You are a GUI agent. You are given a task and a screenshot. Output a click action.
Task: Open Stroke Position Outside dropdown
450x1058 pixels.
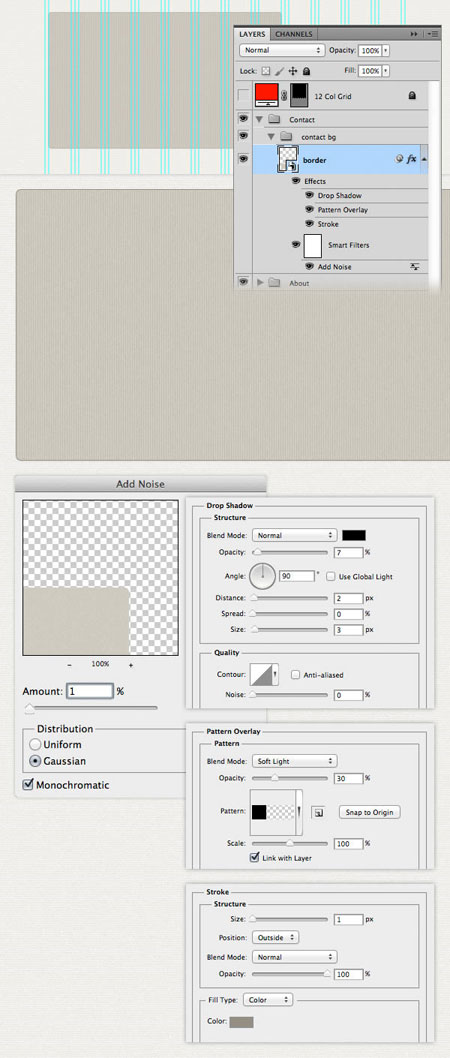[x=275, y=937]
